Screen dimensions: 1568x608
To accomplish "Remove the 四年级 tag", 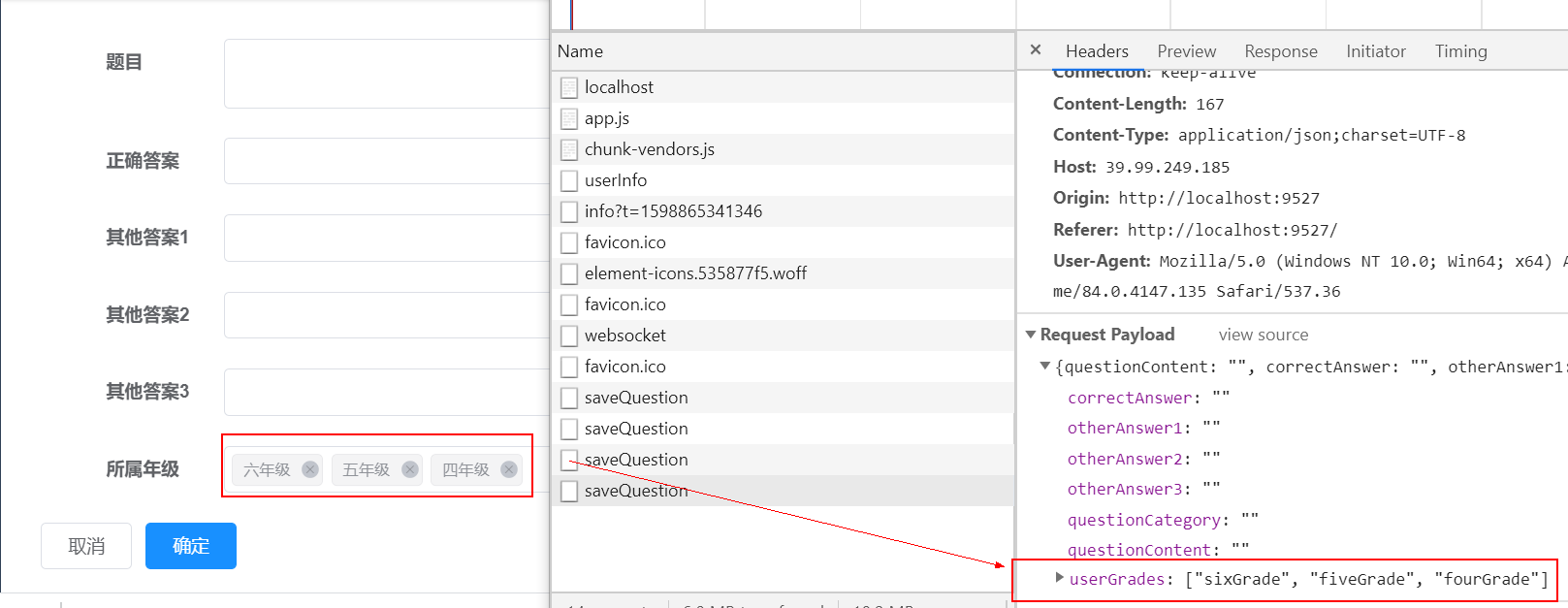I will 509,469.
